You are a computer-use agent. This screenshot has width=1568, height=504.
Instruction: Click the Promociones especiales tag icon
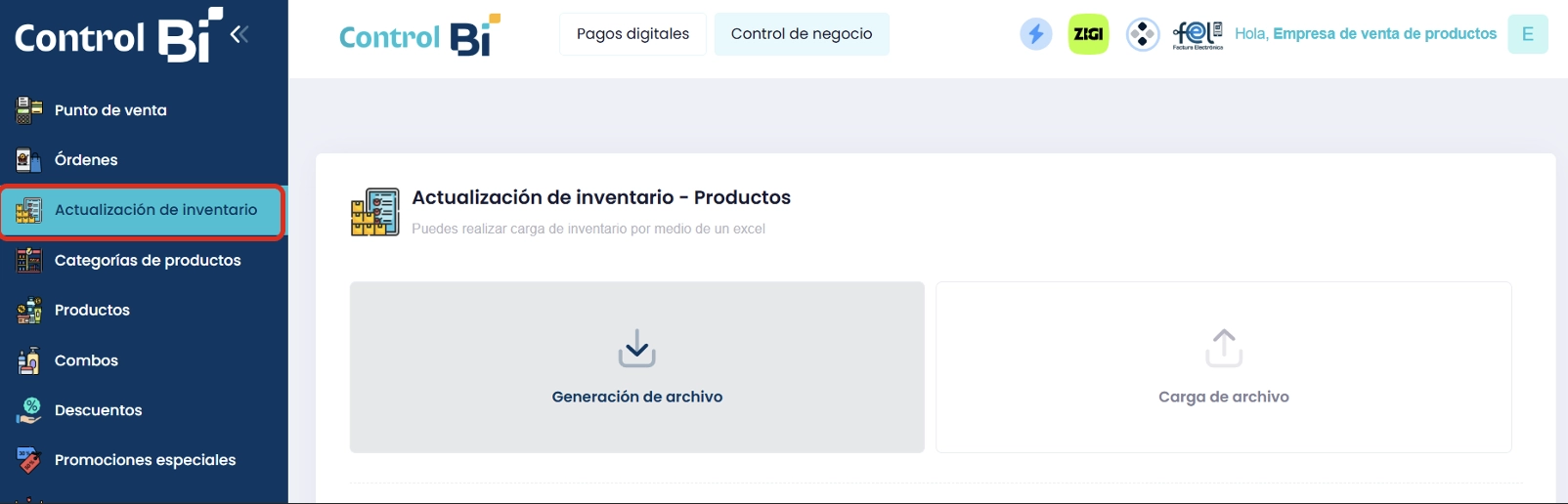tap(29, 460)
